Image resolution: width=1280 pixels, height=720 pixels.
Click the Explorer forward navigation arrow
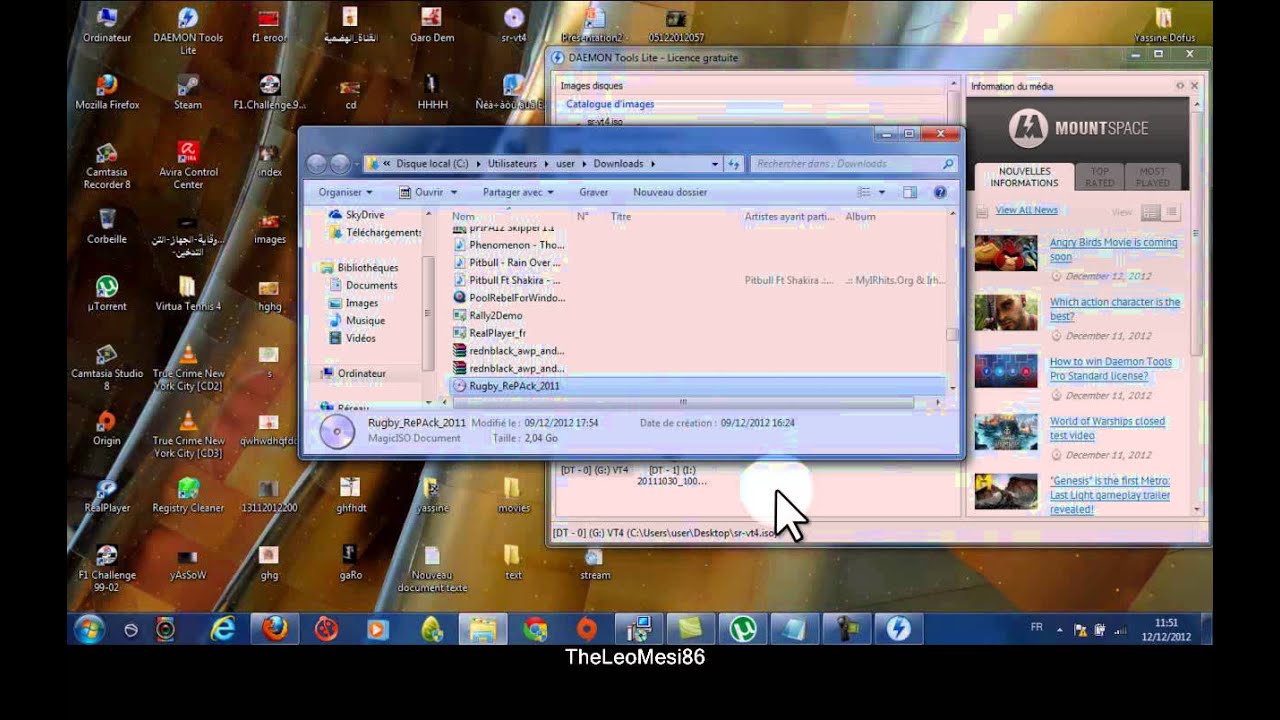coord(340,164)
